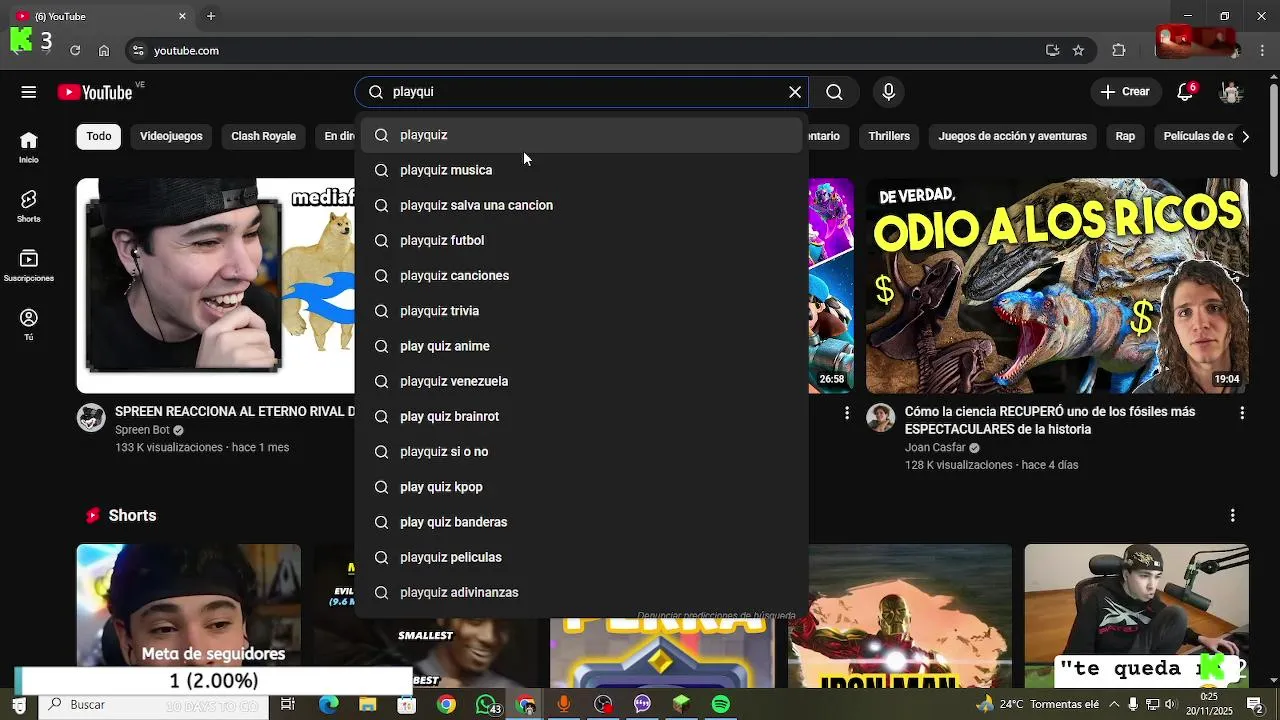1280x720 pixels.
Task: Open WhatsApp from the taskbar
Action: click(x=486, y=705)
